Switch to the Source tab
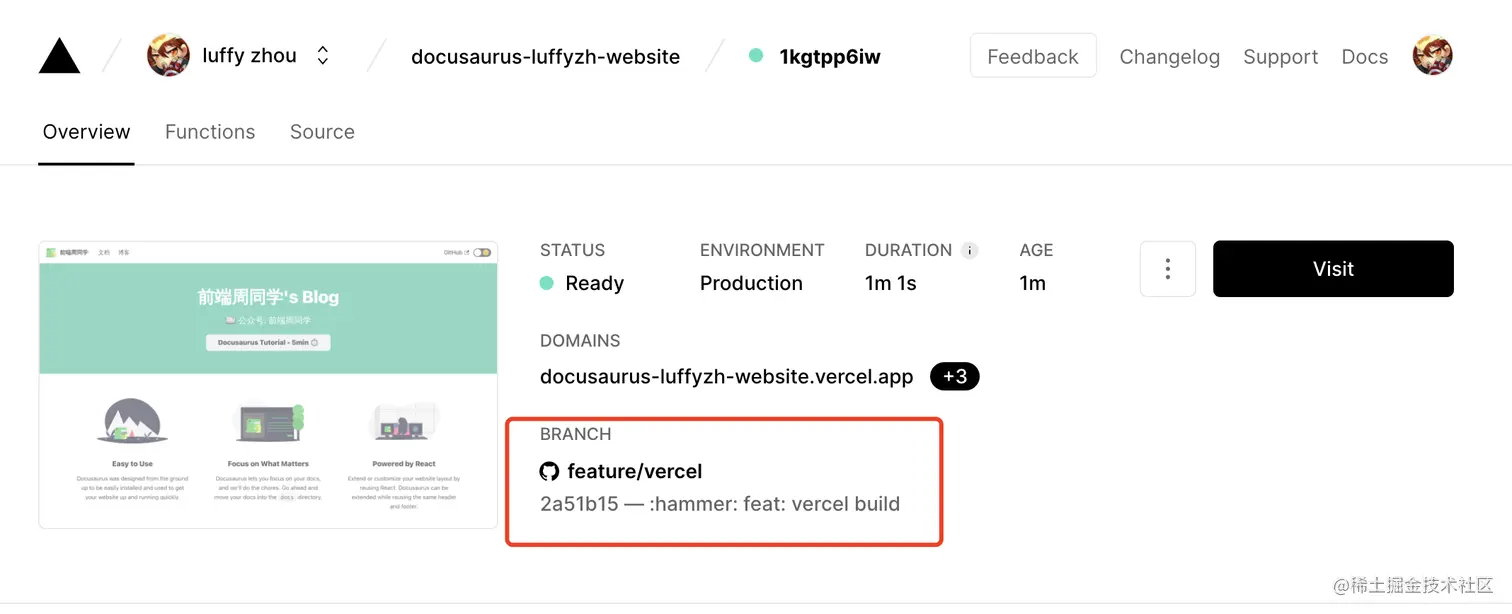This screenshot has width=1512, height=614. pos(322,132)
